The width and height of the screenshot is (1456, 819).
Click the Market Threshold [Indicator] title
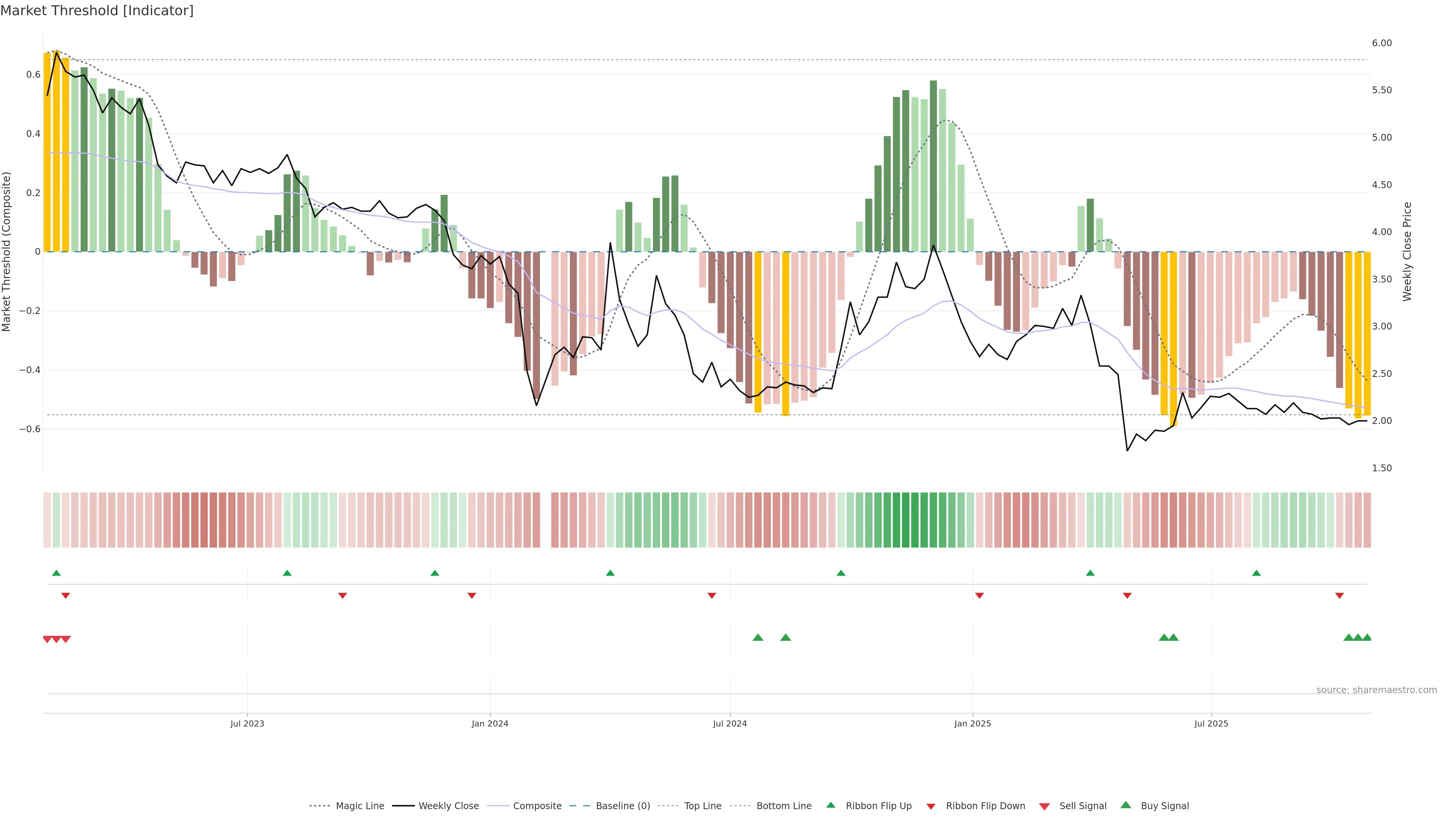[97, 11]
